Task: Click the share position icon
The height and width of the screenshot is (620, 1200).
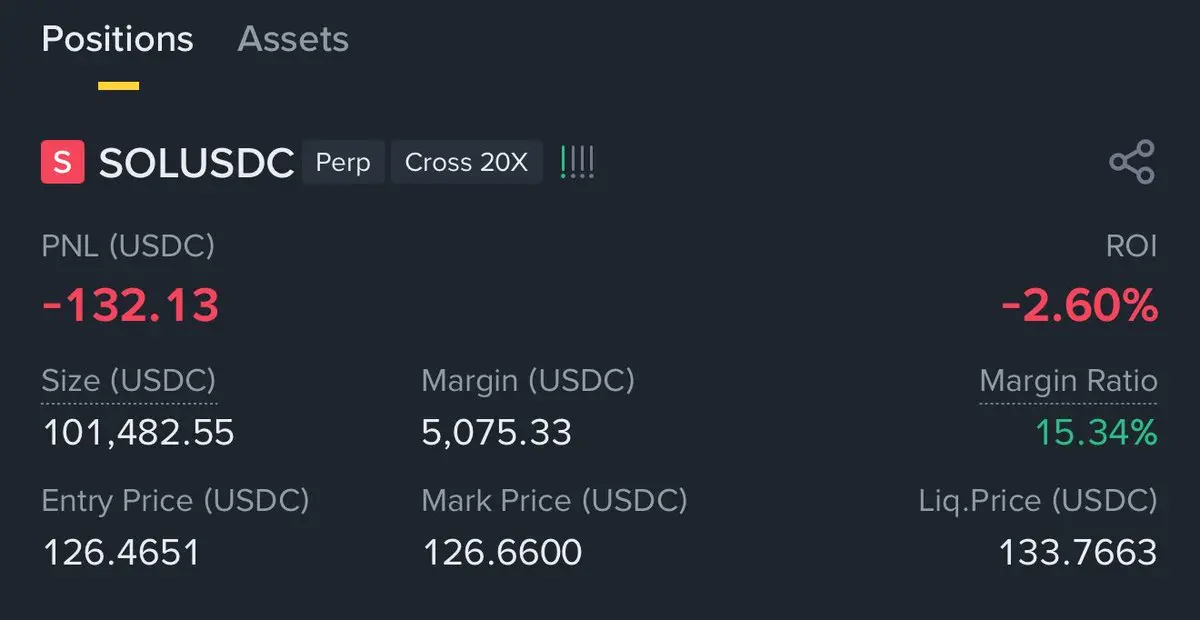Action: [1132, 162]
